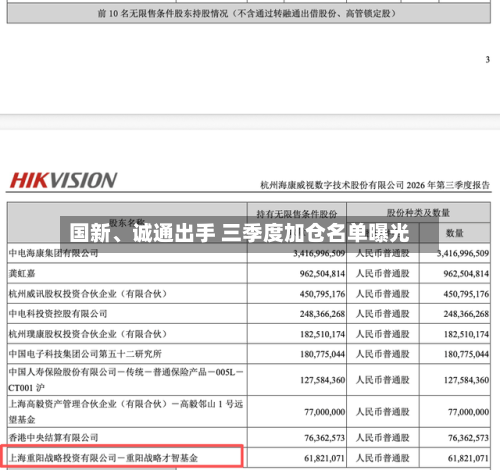Click 450,795,176 in the 持有无限售条件股份 column
The height and width of the screenshot is (470, 500).
[x=322, y=294]
